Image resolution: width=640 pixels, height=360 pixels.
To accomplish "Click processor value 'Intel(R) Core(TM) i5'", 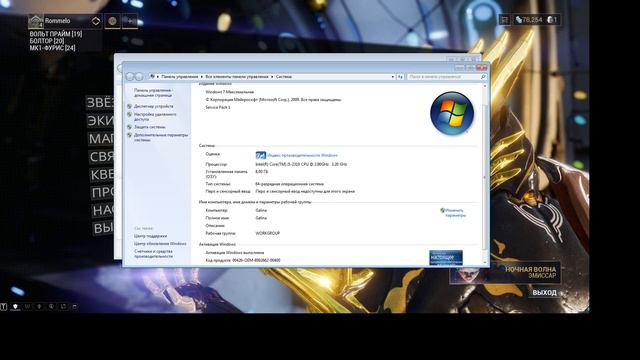I will click(301, 164).
